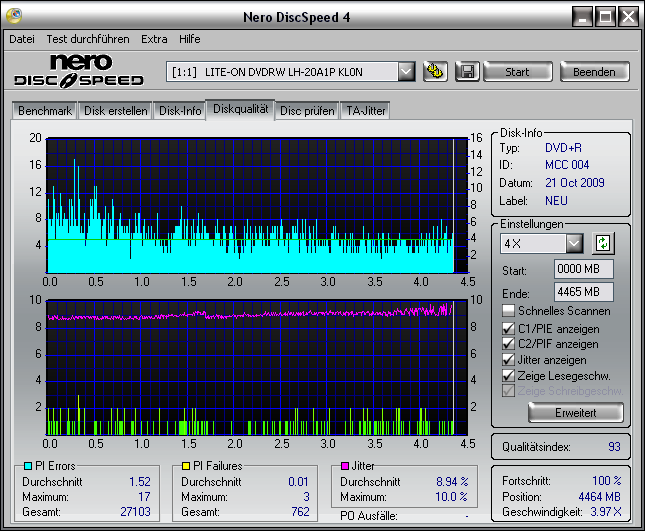Click the drive options icon beside drive selector
This screenshot has width=645, height=531.
point(434,71)
